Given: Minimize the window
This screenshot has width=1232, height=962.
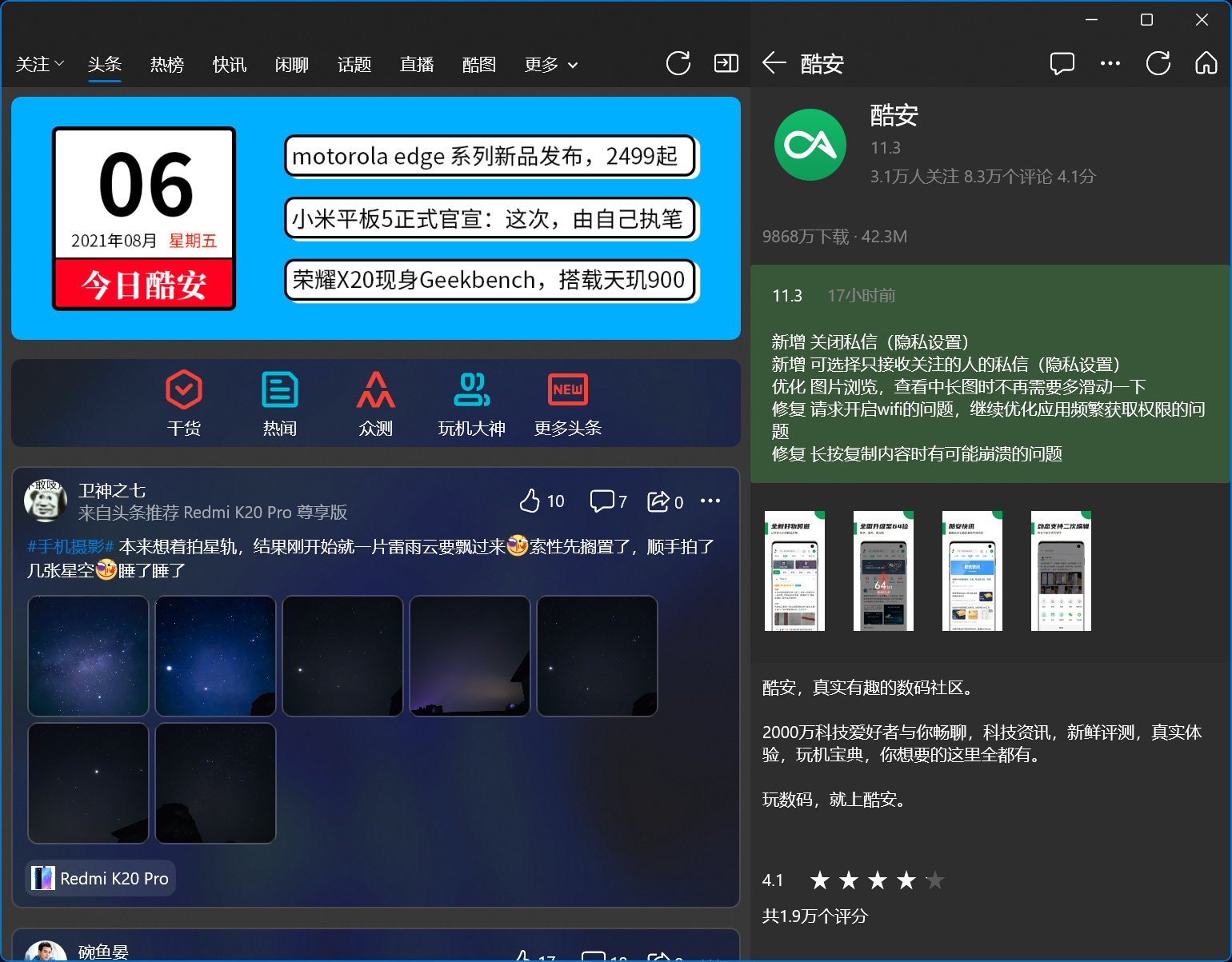Looking at the screenshot, I should coord(1091,19).
